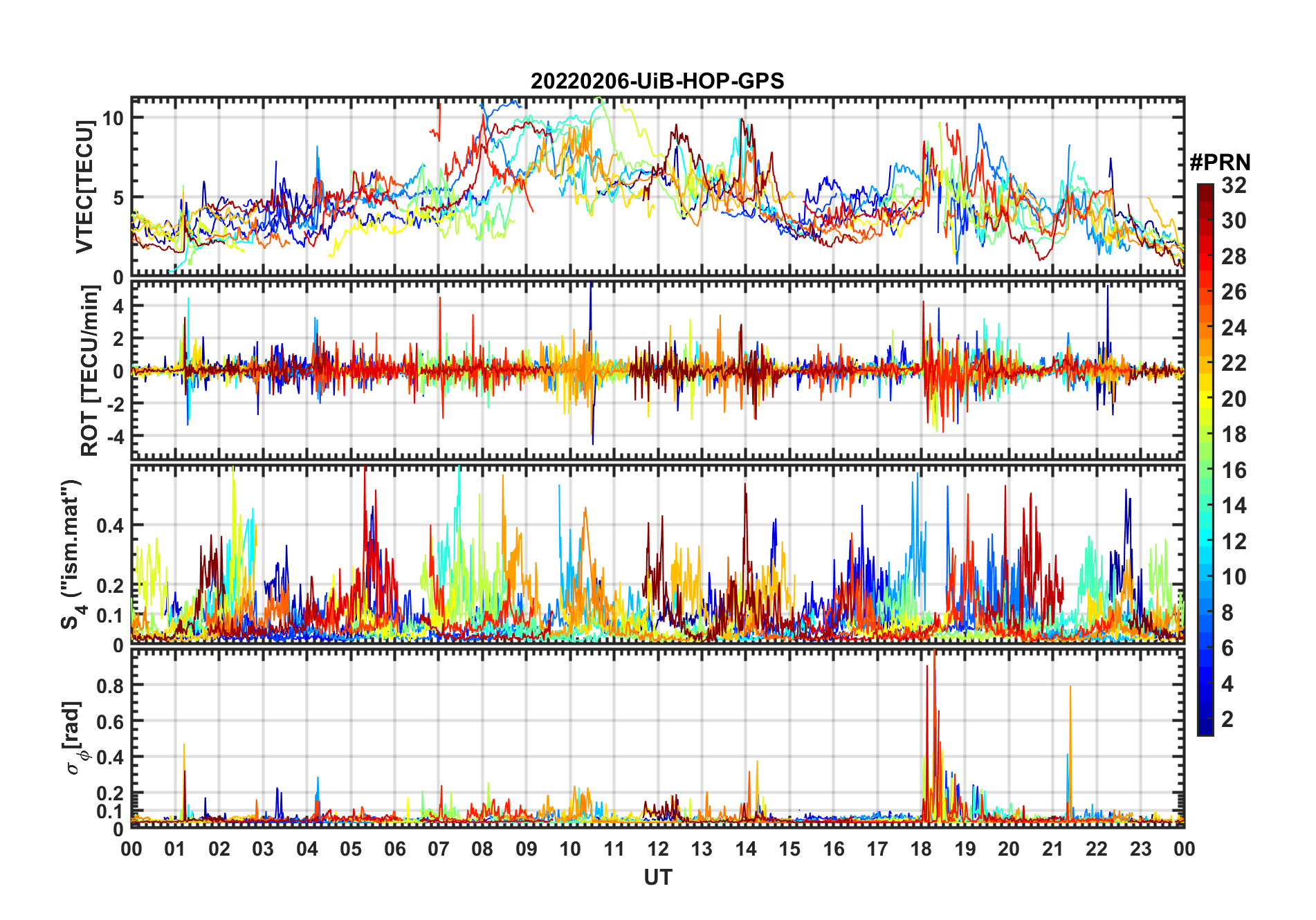Click tick value 0.8 on sigma-phi axis

tap(110, 686)
